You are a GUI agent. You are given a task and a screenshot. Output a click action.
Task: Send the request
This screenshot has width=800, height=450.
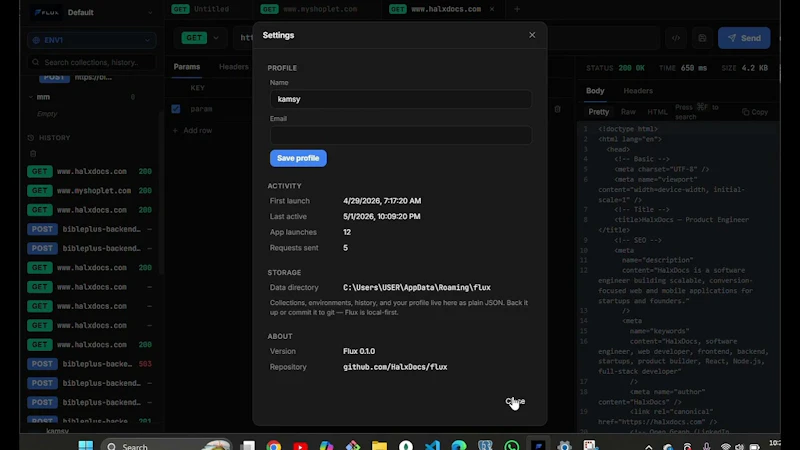pos(744,38)
